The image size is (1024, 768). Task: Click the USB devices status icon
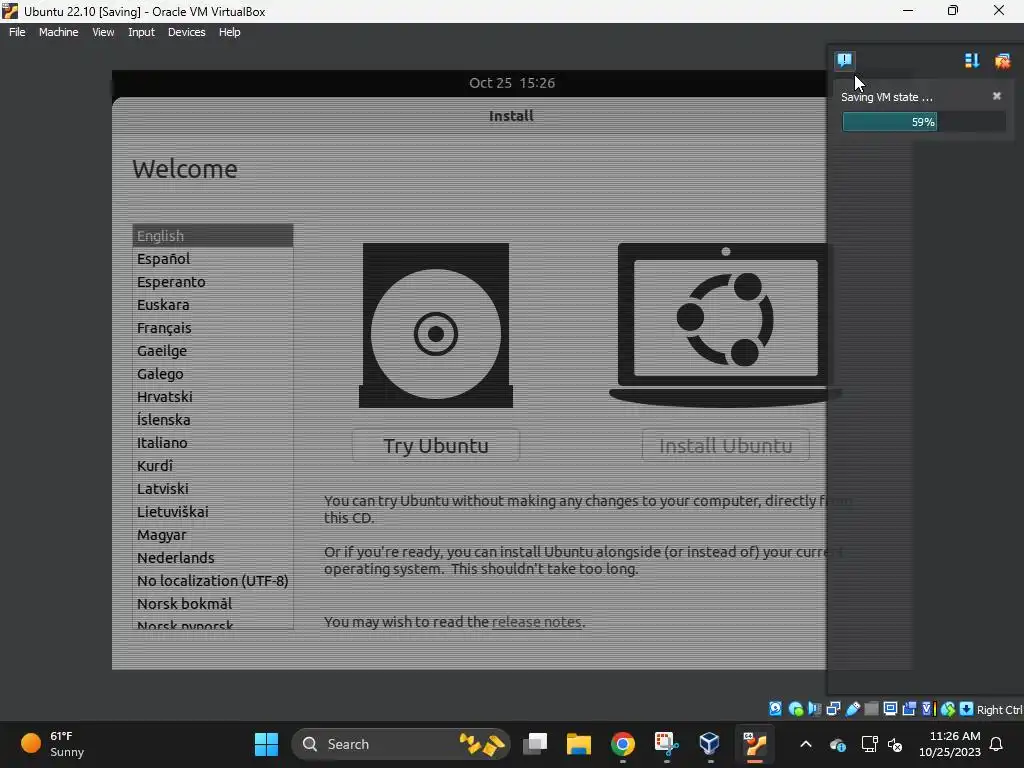[x=852, y=709]
